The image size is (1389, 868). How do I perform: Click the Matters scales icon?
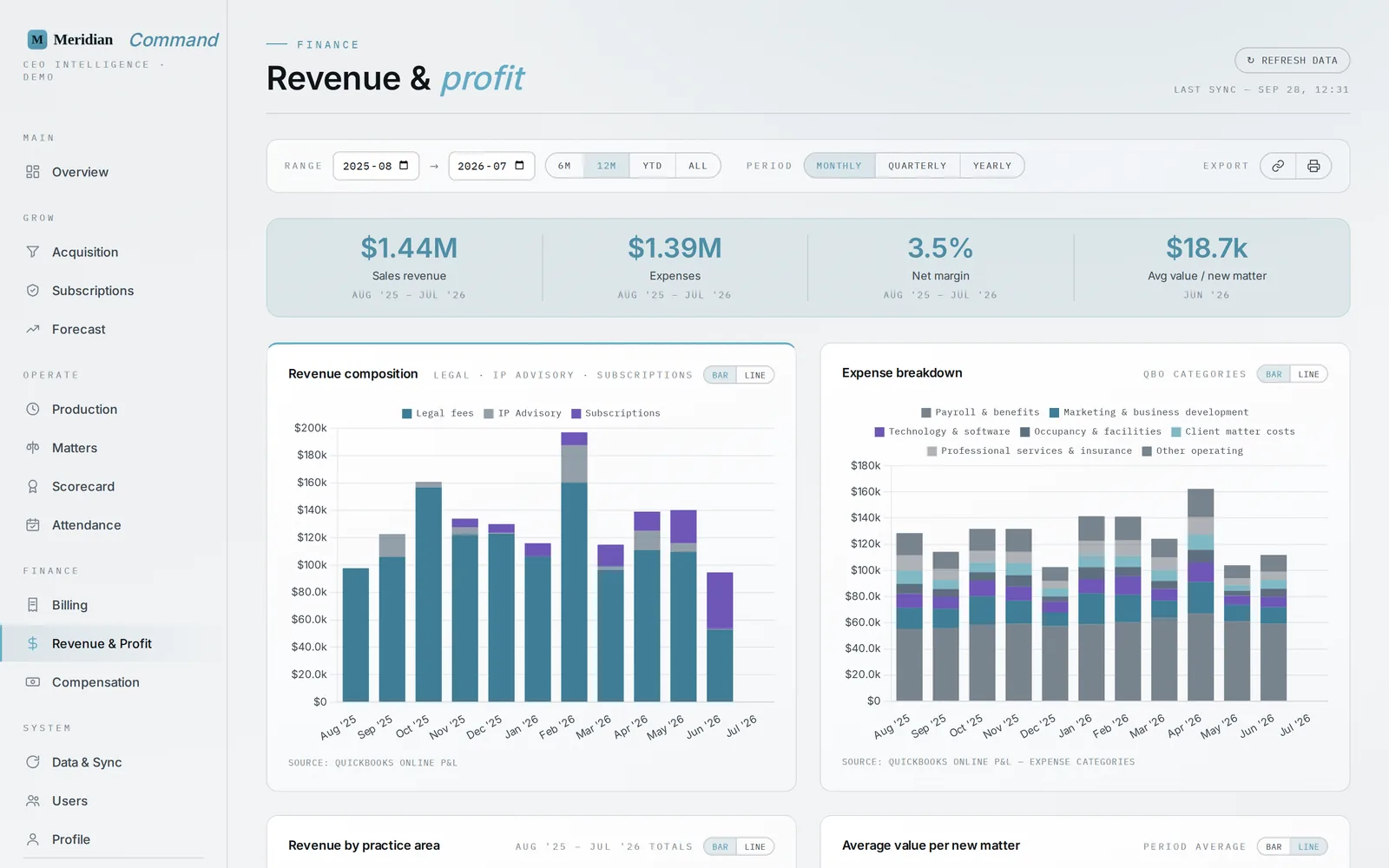pyautogui.click(x=33, y=448)
